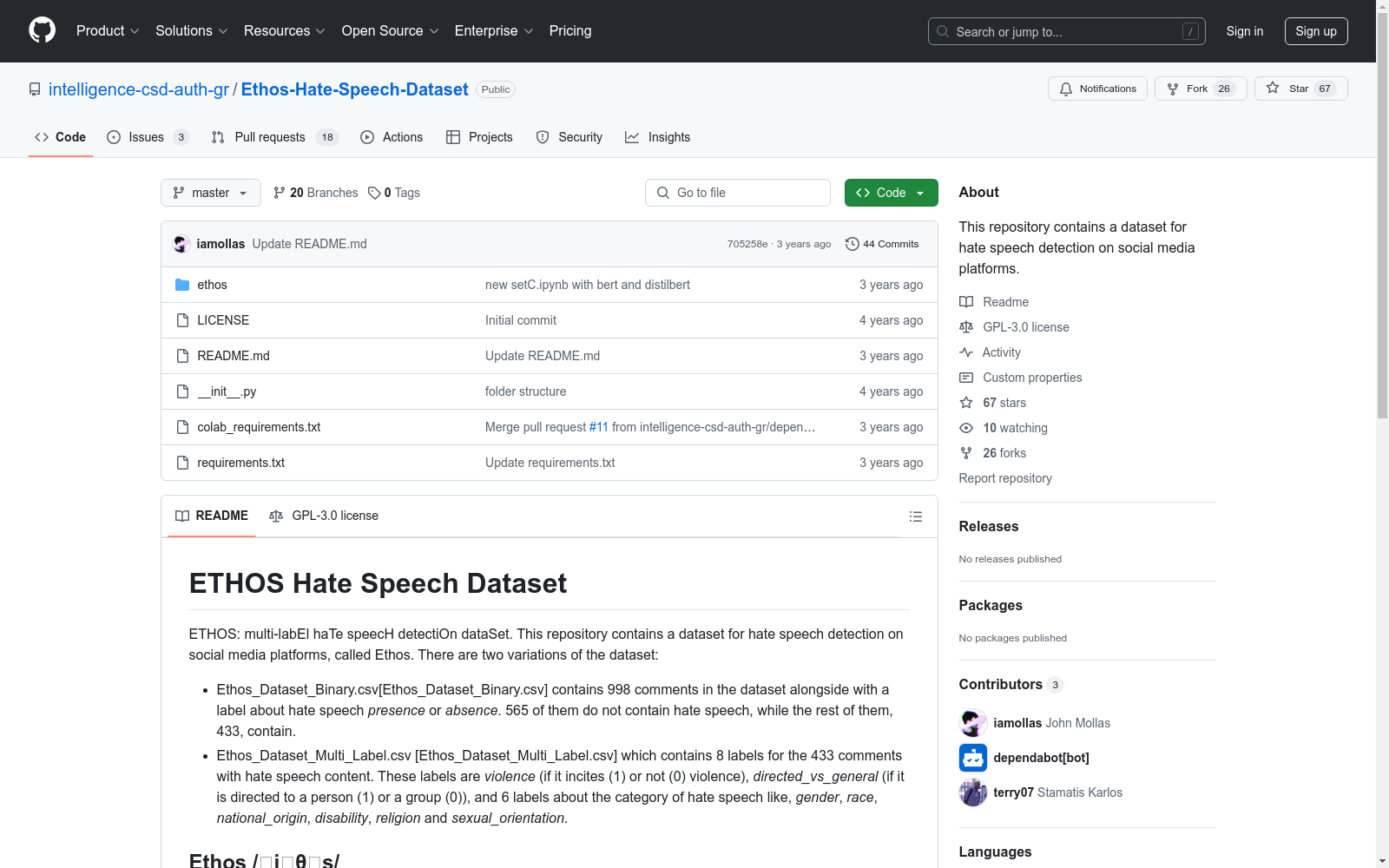Click the dependabot contributor avatar

click(973, 758)
